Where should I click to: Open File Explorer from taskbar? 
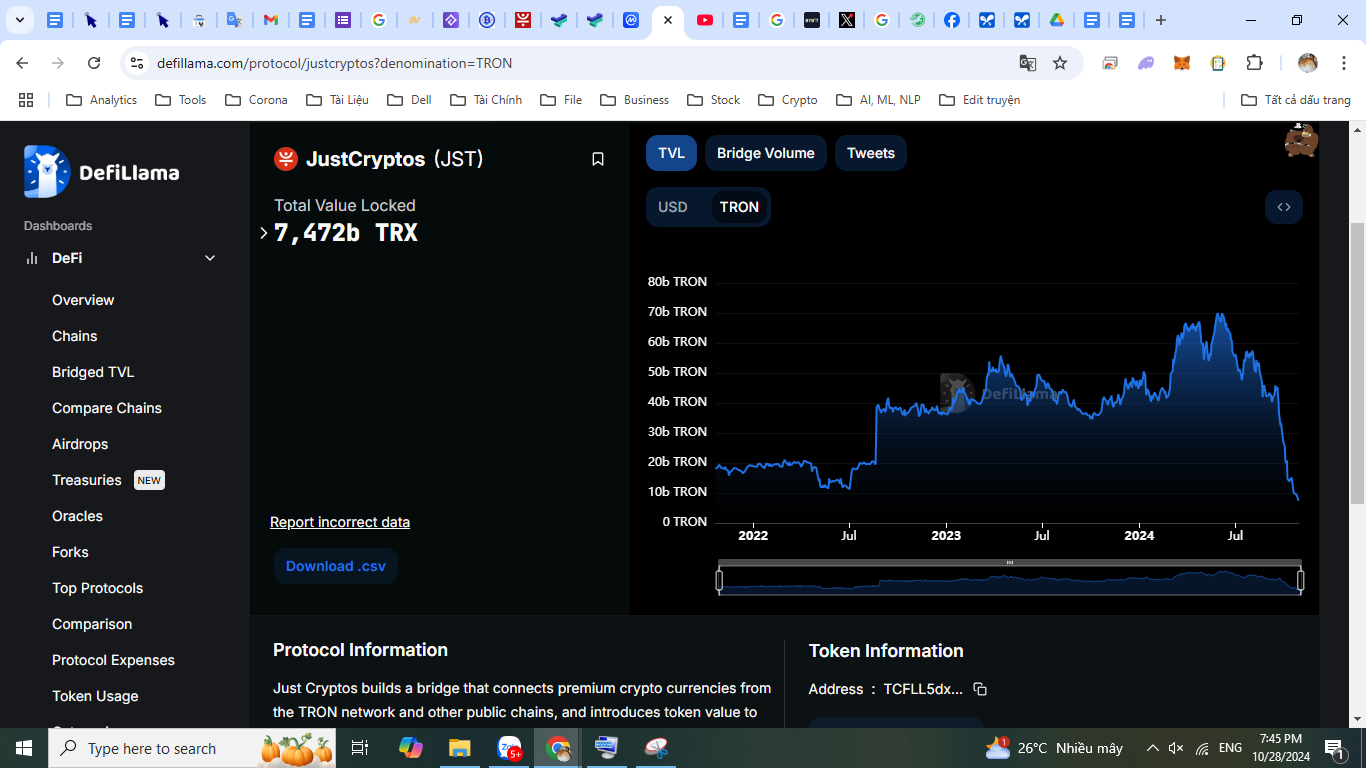(x=459, y=748)
